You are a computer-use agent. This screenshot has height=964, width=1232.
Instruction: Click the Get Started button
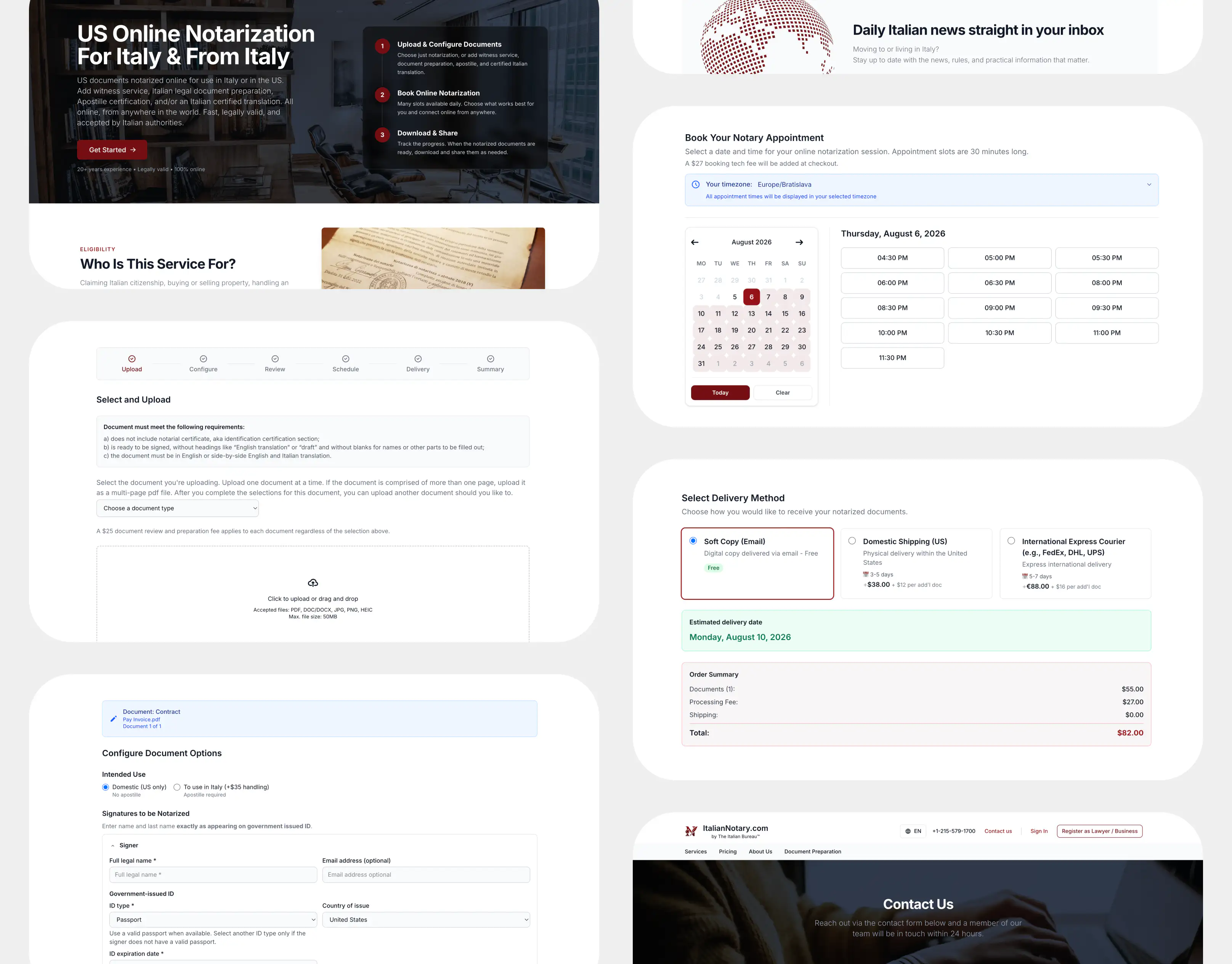tap(112, 149)
